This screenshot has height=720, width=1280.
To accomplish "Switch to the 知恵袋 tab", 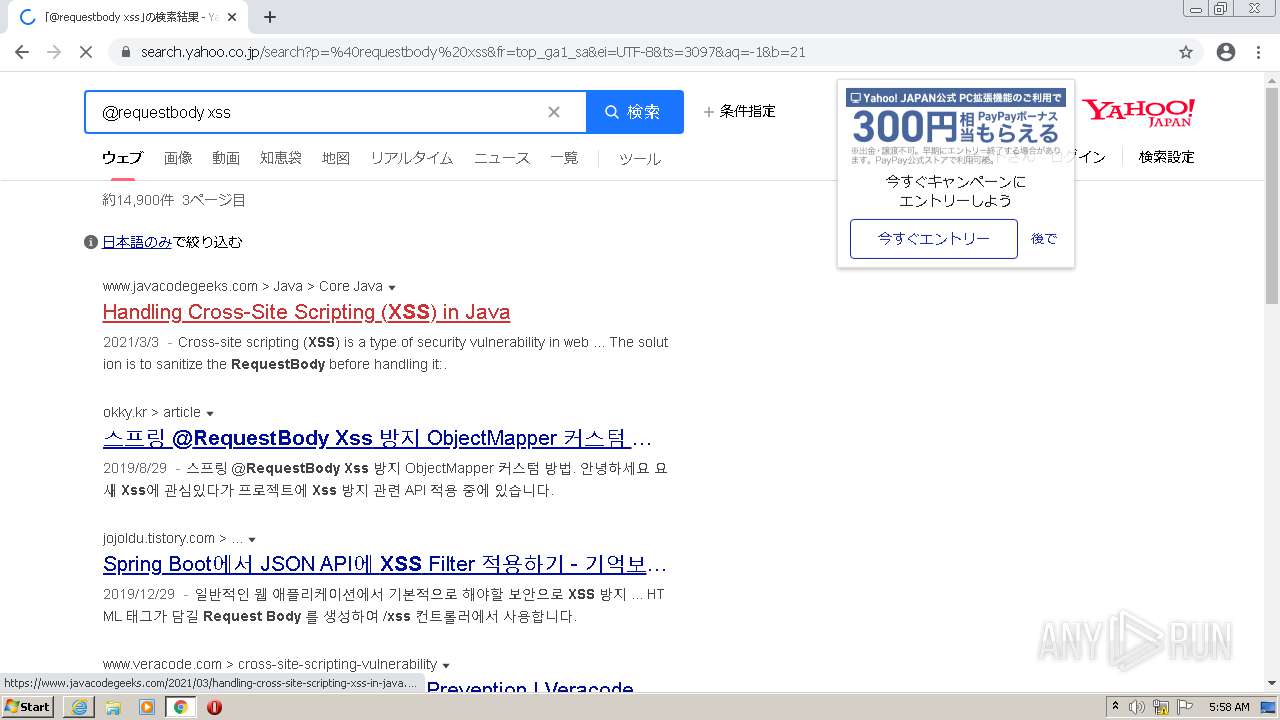I will click(281, 158).
